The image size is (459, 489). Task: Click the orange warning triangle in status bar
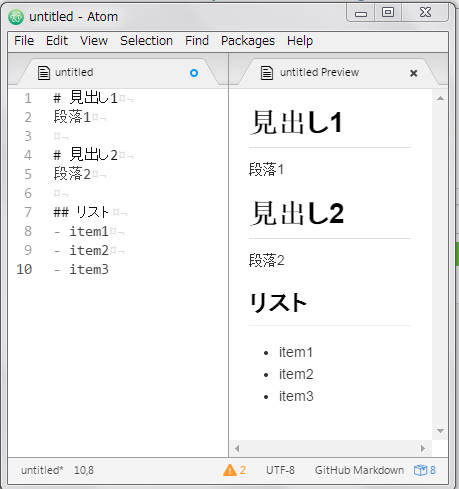pyautogui.click(x=230, y=470)
